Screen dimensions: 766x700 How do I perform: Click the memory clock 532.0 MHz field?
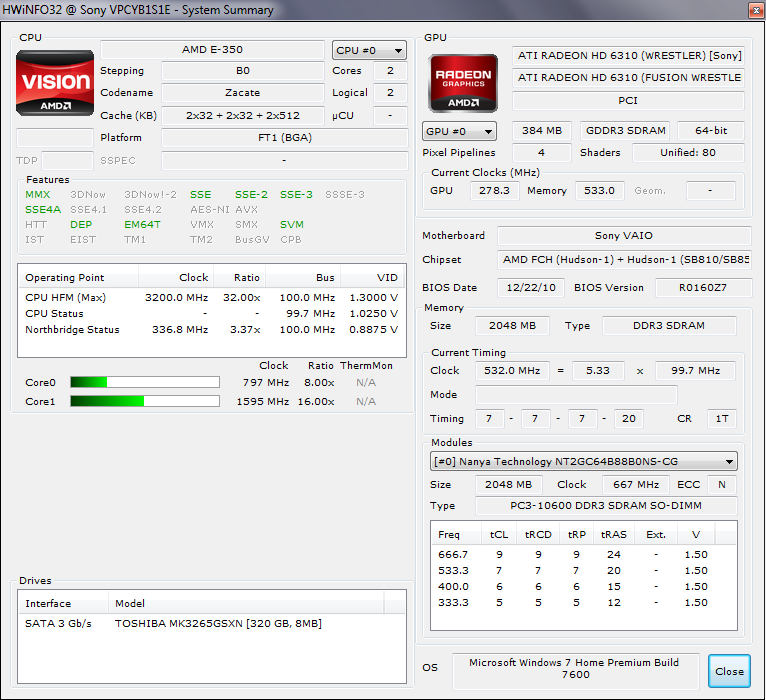[x=512, y=370]
